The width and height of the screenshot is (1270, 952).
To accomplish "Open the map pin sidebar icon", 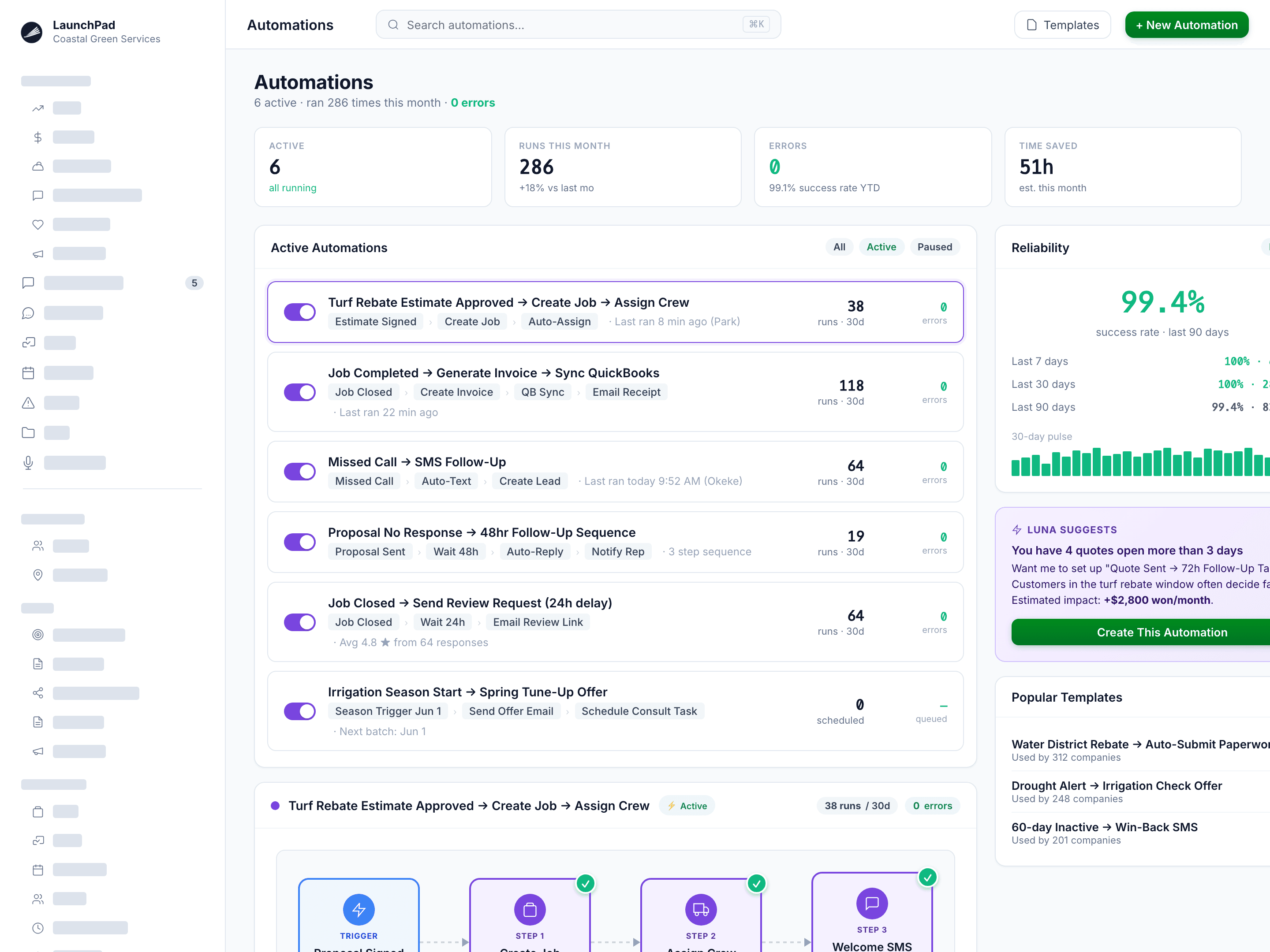I will click(38, 575).
